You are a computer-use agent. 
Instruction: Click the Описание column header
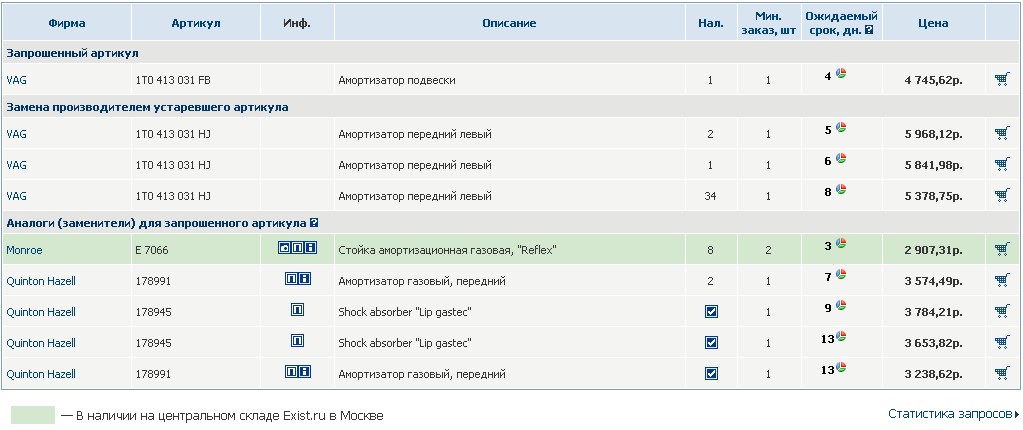pos(509,23)
